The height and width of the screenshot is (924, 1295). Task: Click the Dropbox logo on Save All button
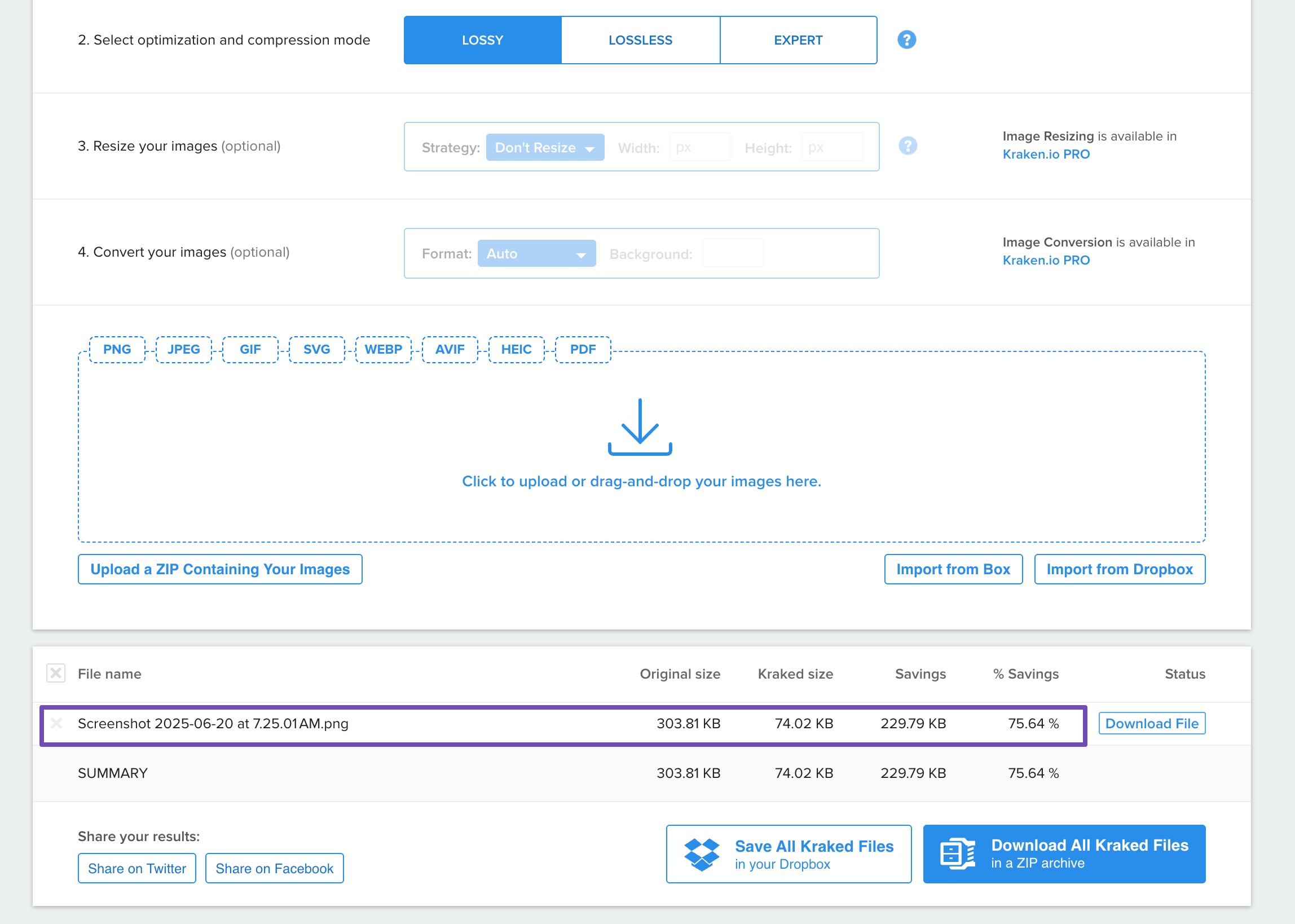coord(701,854)
